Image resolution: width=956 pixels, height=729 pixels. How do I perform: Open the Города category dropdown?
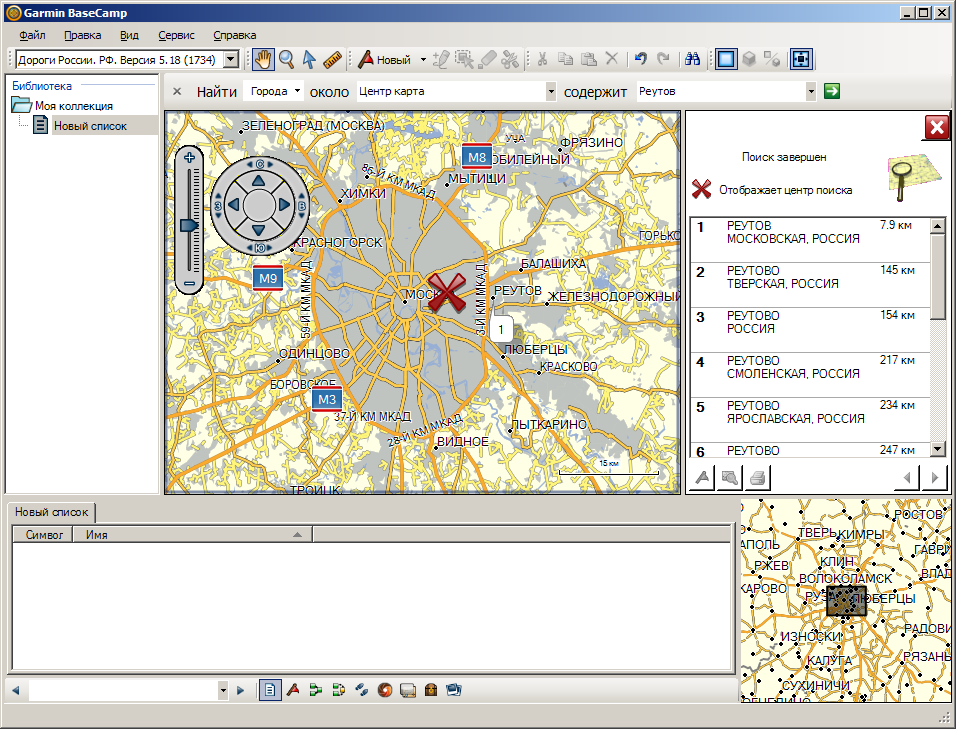(x=274, y=91)
